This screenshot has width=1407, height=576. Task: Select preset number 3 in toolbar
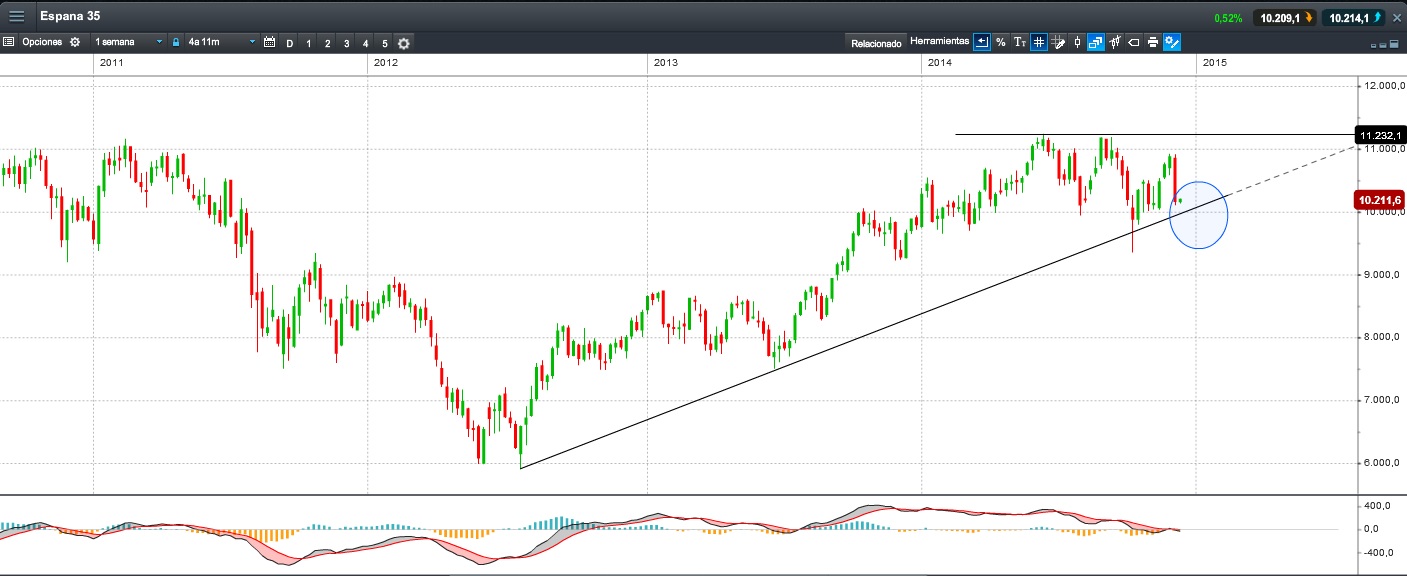tap(346, 43)
